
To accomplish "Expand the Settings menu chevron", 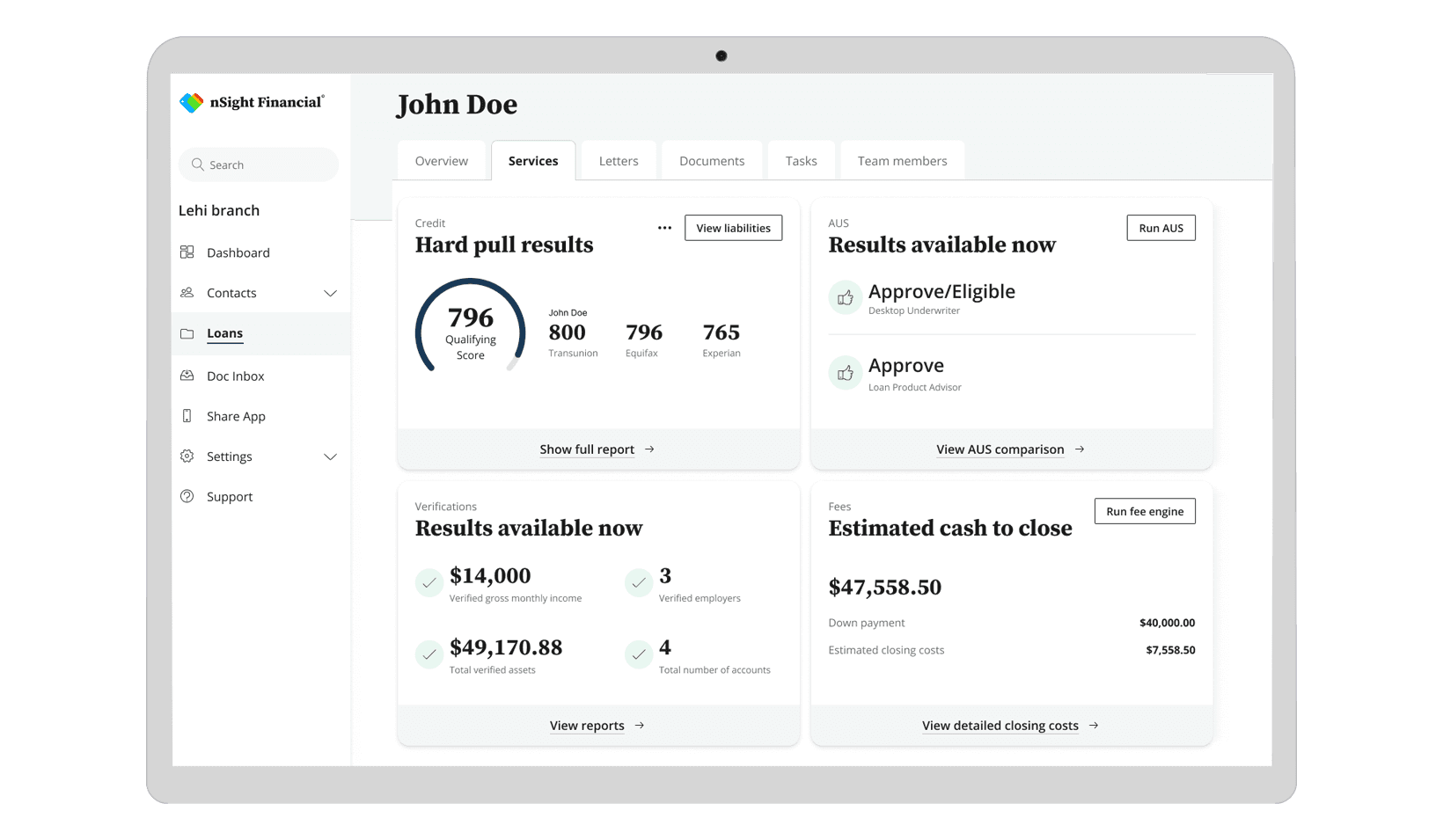I will [330, 457].
